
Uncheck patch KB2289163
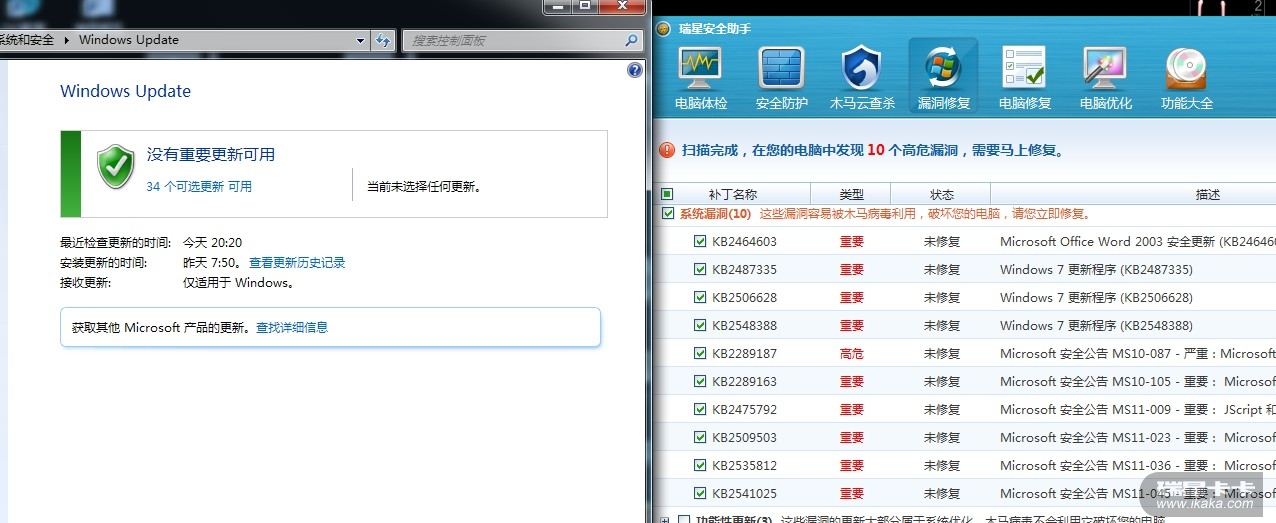[x=700, y=381]
